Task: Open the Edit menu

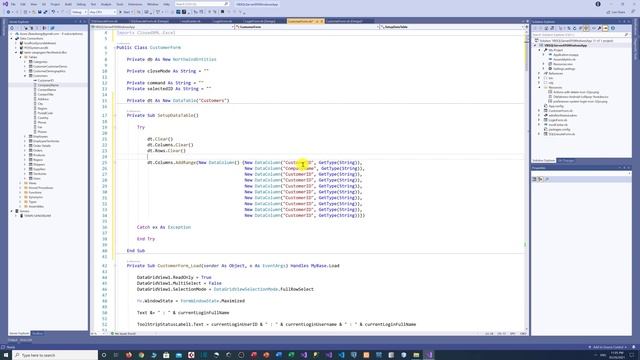Action: [x=23, y=4]
